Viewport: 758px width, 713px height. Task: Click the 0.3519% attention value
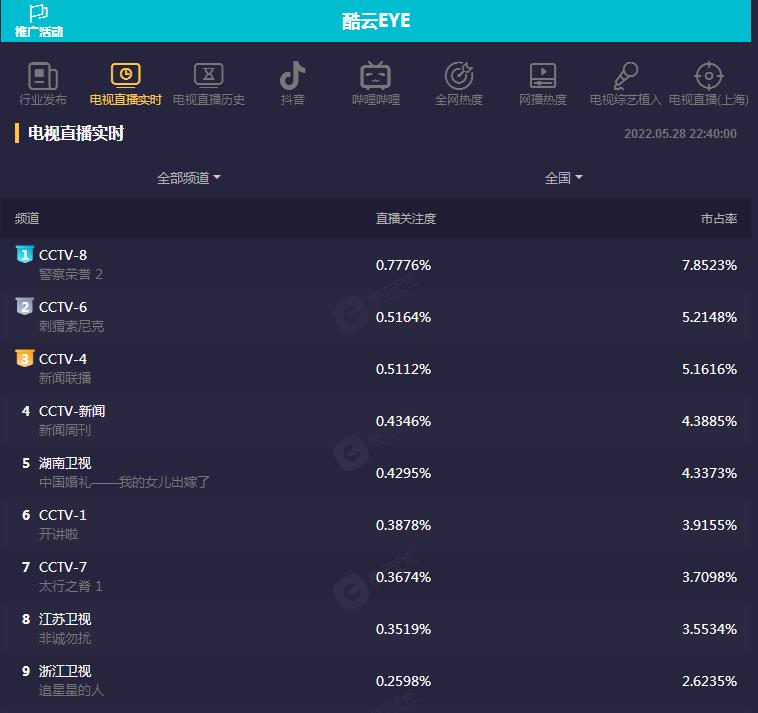click(x=403, y=629)
